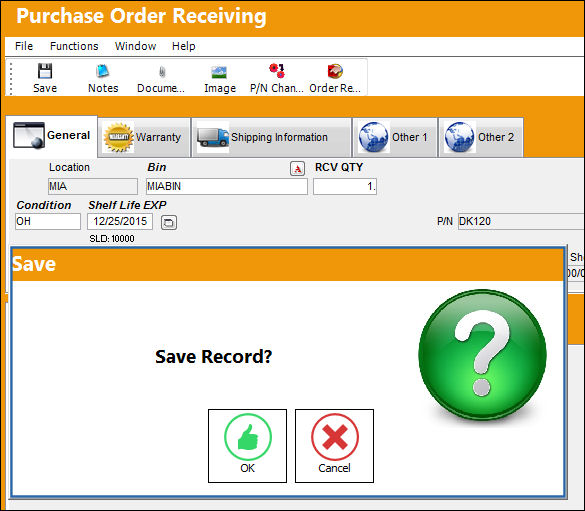Click the RCV QTY input field
The height and width of the screenshot is (511, 585).
345,186
